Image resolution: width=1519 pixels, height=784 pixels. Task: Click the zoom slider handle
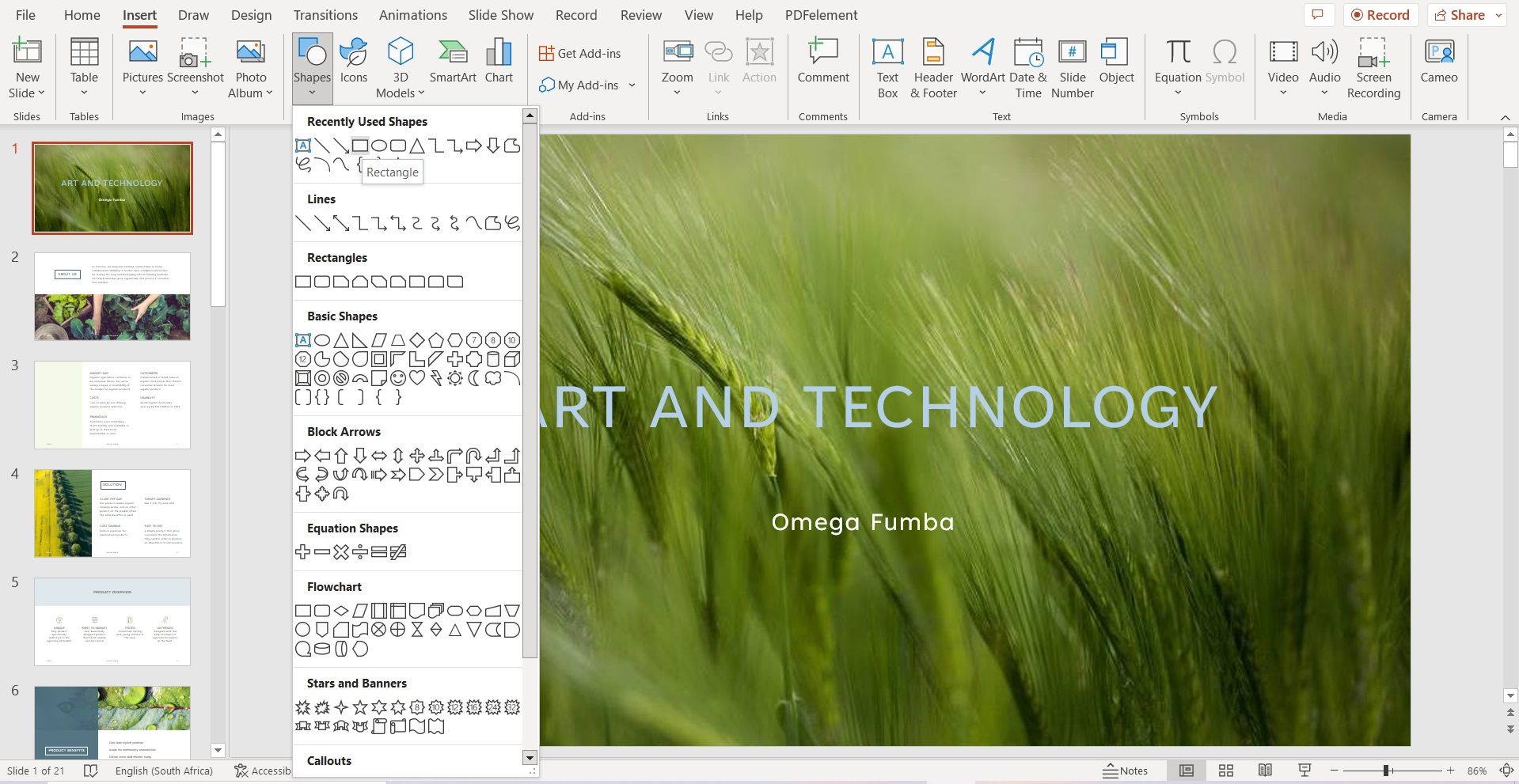[x=1386, y=771]
